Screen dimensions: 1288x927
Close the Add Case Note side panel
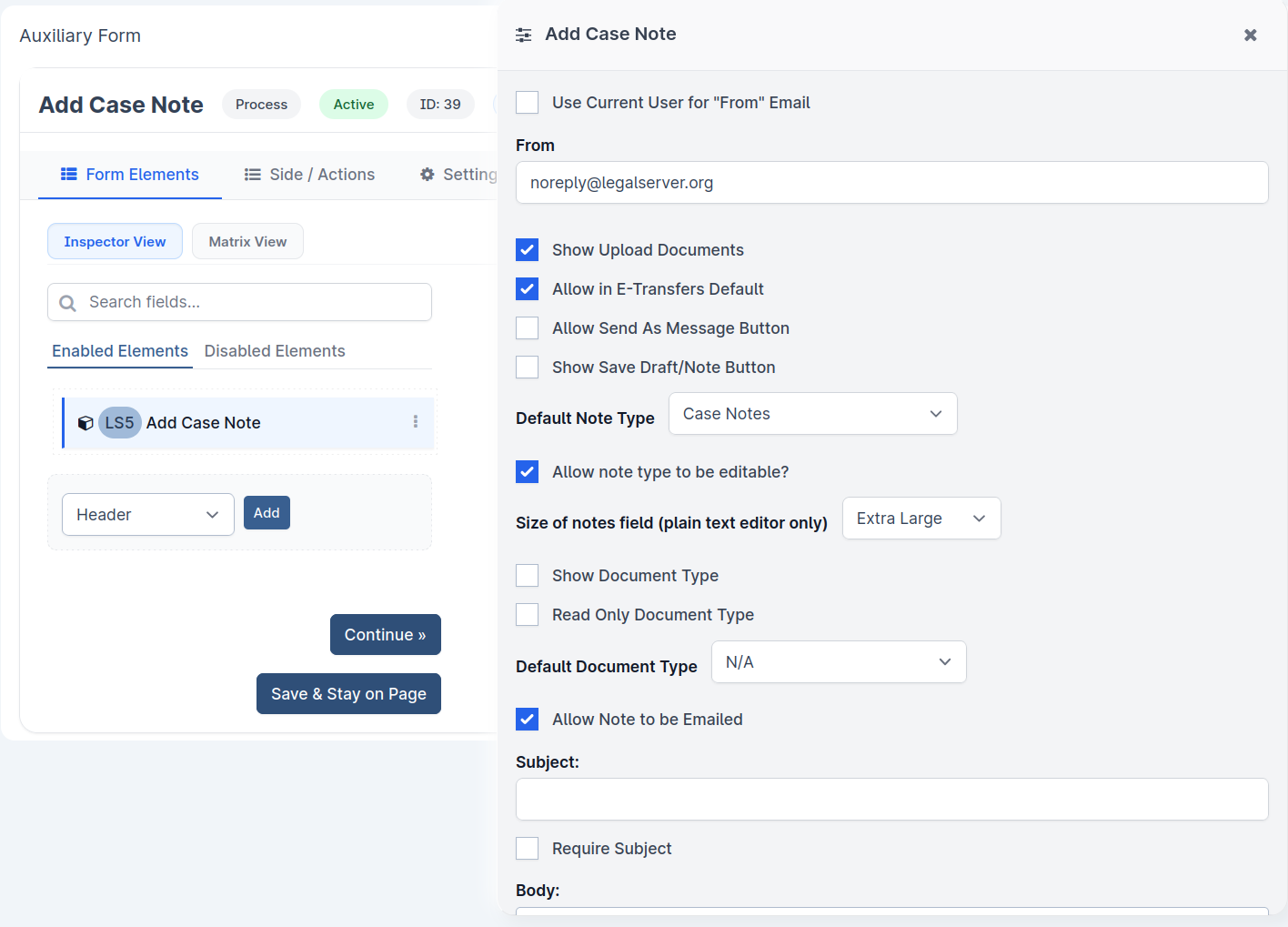(x=1251, y=35)
